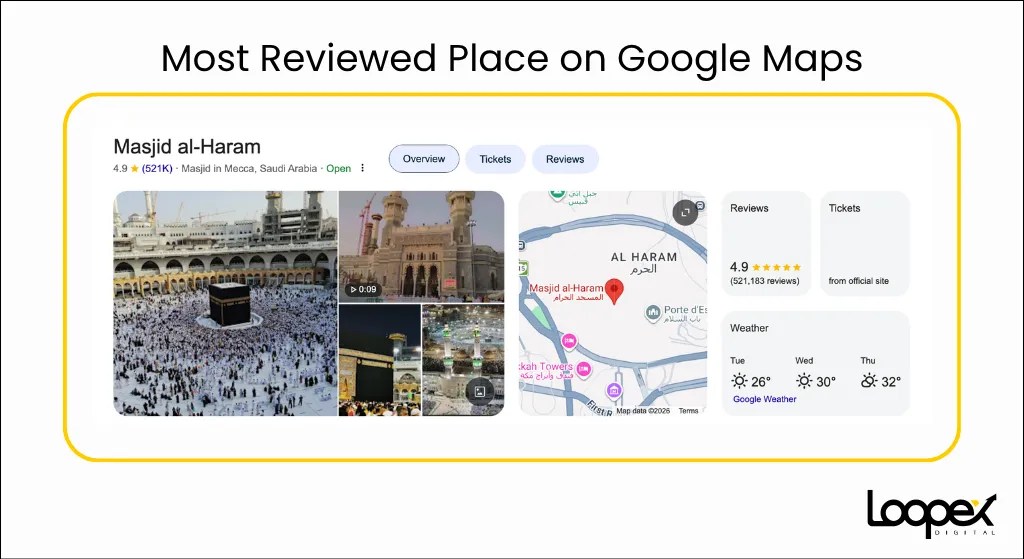Click the Loopex Digital logo

click(931, 515)
